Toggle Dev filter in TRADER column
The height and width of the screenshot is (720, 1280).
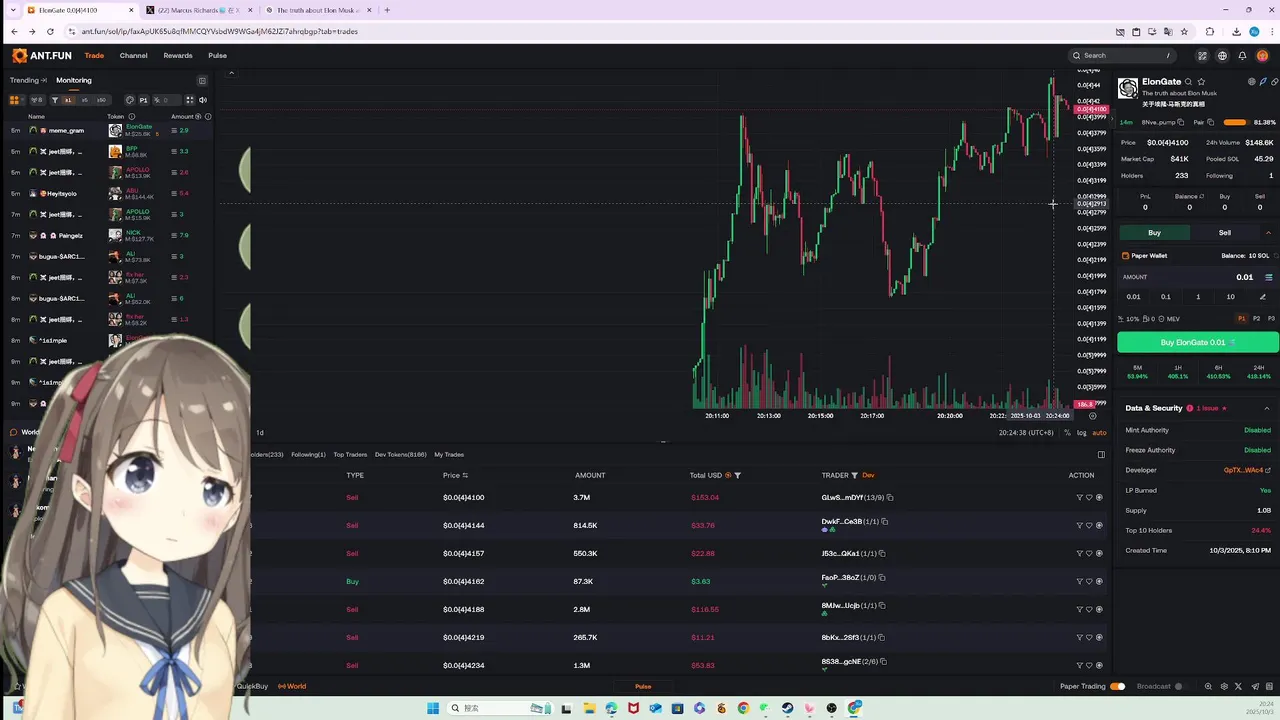click(x=868, y=475)
